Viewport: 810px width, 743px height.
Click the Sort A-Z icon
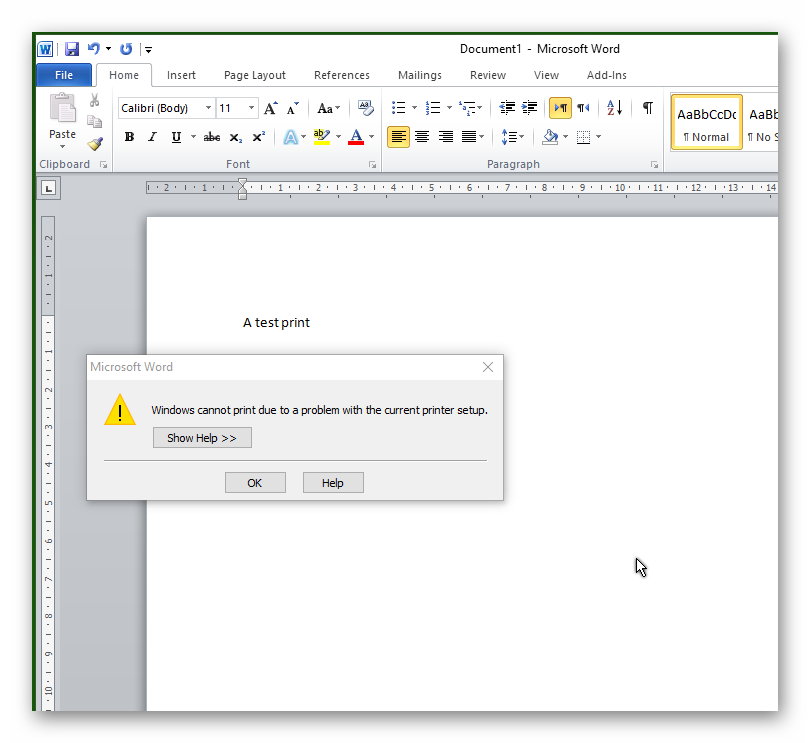[614, 108]
